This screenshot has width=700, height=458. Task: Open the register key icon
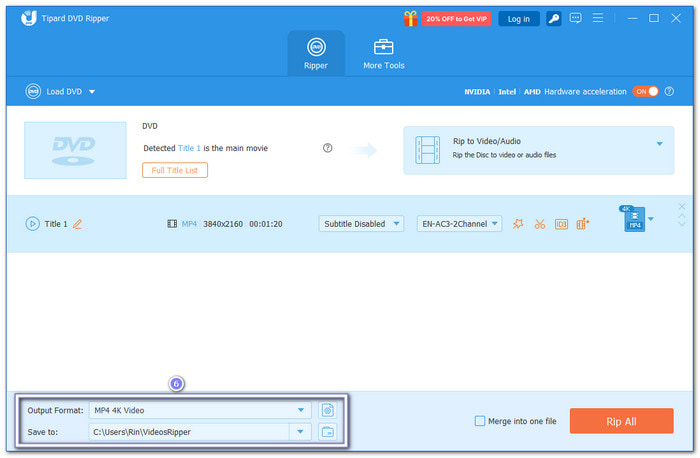coord(554,19)
